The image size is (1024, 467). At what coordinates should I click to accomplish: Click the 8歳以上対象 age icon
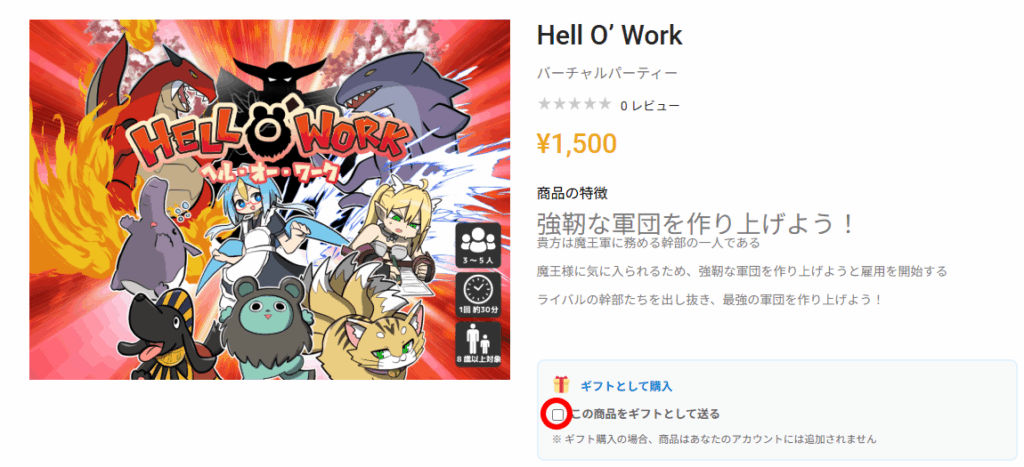pyautogui.click(x=479, y=344)
